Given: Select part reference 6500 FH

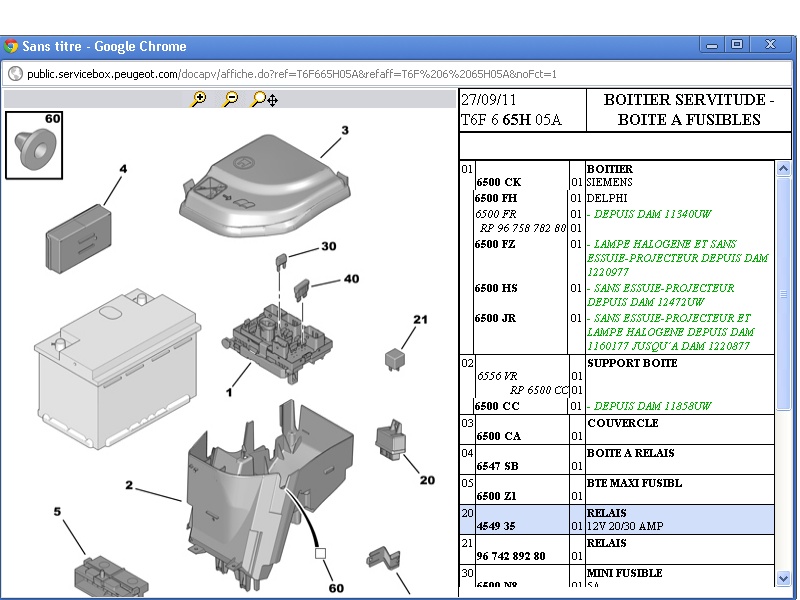Looking at the screenshot, I should pos(495,198).
